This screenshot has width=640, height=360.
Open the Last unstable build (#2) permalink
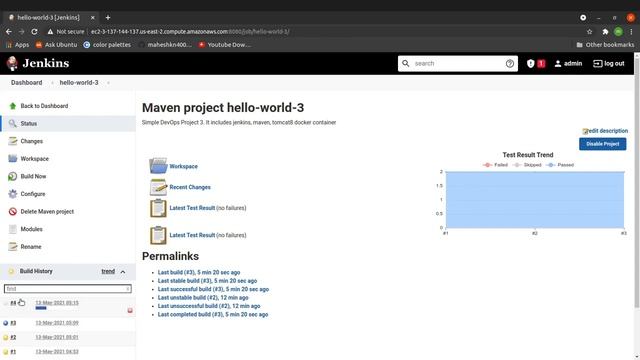coord(203,298)
